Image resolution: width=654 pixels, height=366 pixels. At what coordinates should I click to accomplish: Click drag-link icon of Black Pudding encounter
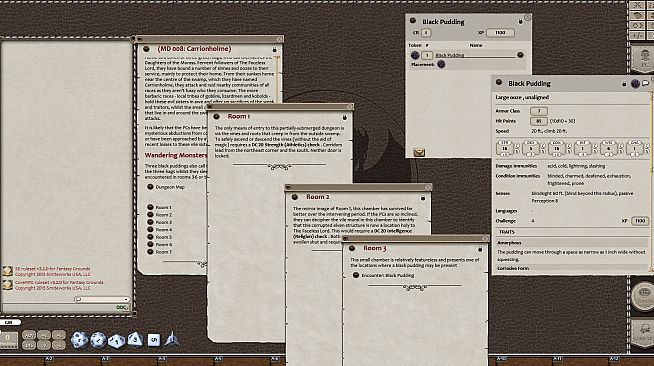tap(413, 20)
